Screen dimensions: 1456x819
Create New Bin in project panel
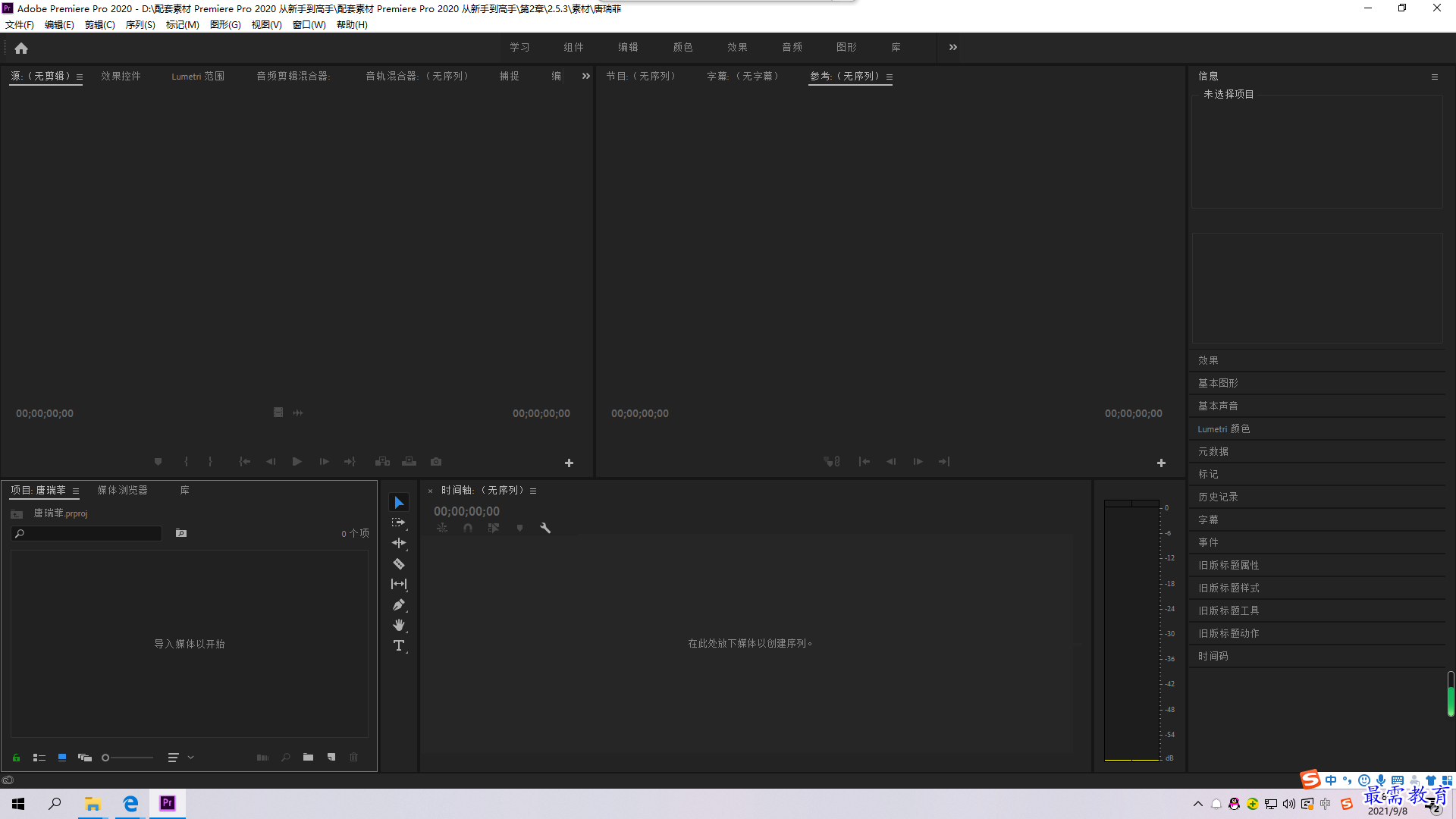(308, 758)
